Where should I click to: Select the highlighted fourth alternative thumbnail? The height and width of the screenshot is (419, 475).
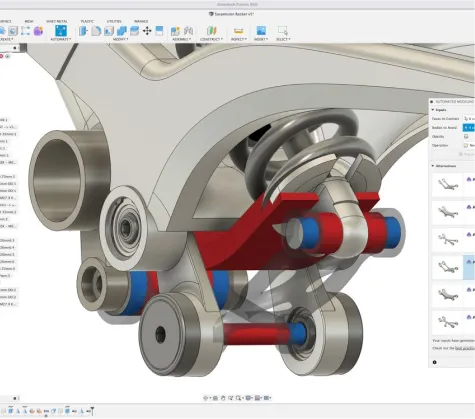point(448,267)
